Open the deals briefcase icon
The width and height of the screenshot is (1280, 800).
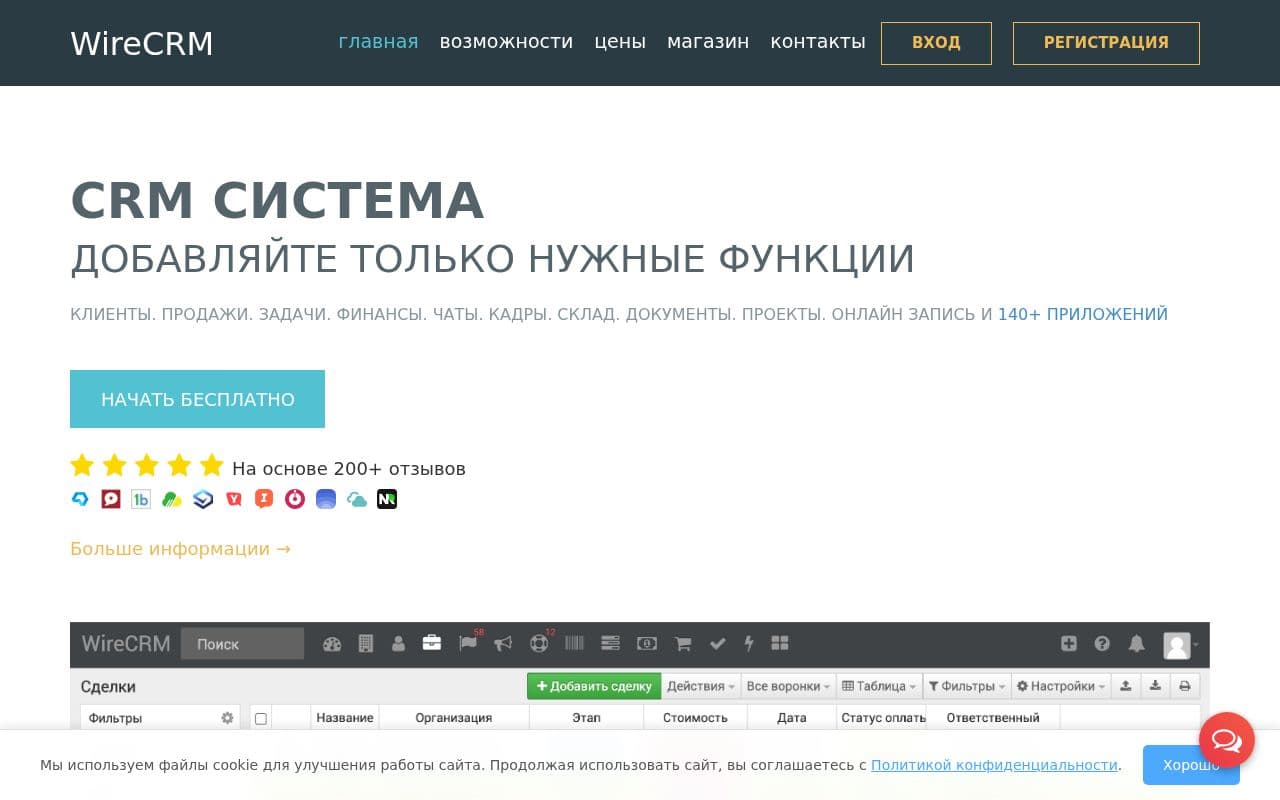432,644
